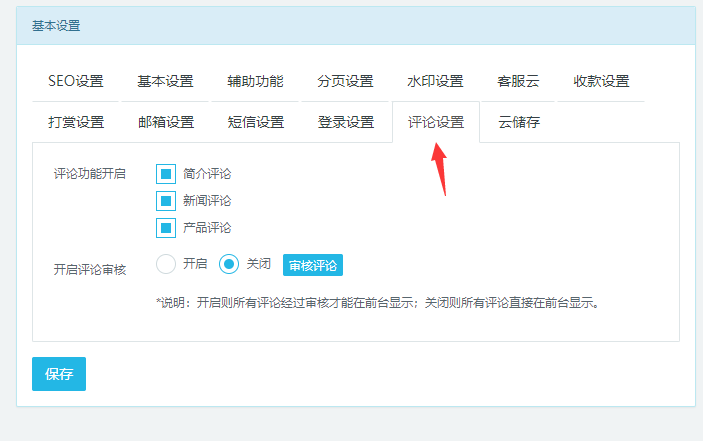Select the 开启 radio button
The height and width of the screenshot is (441, 703).
click(x=166, y=264)
